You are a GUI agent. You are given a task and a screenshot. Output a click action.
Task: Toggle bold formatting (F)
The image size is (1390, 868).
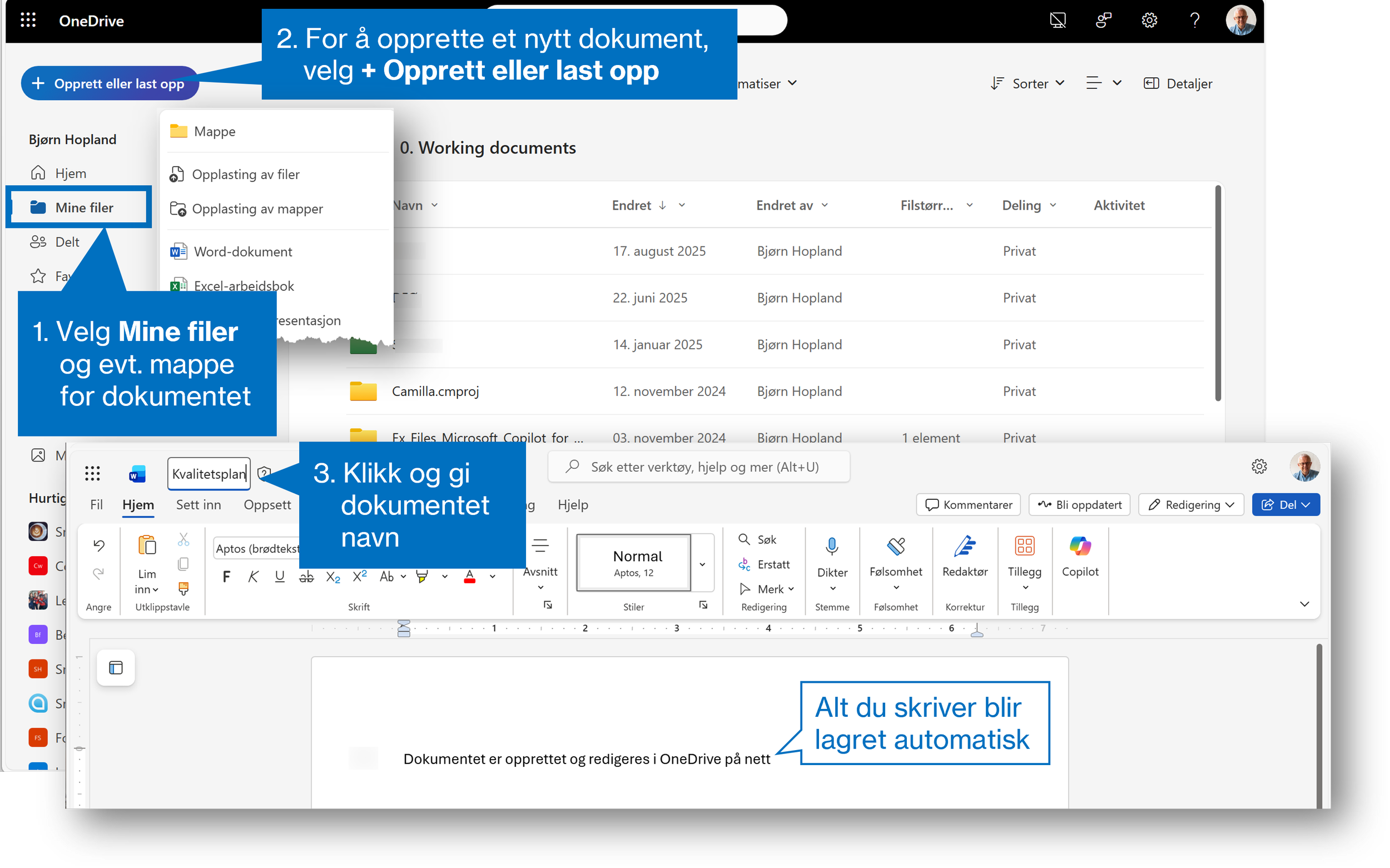[x=226, y=577]
